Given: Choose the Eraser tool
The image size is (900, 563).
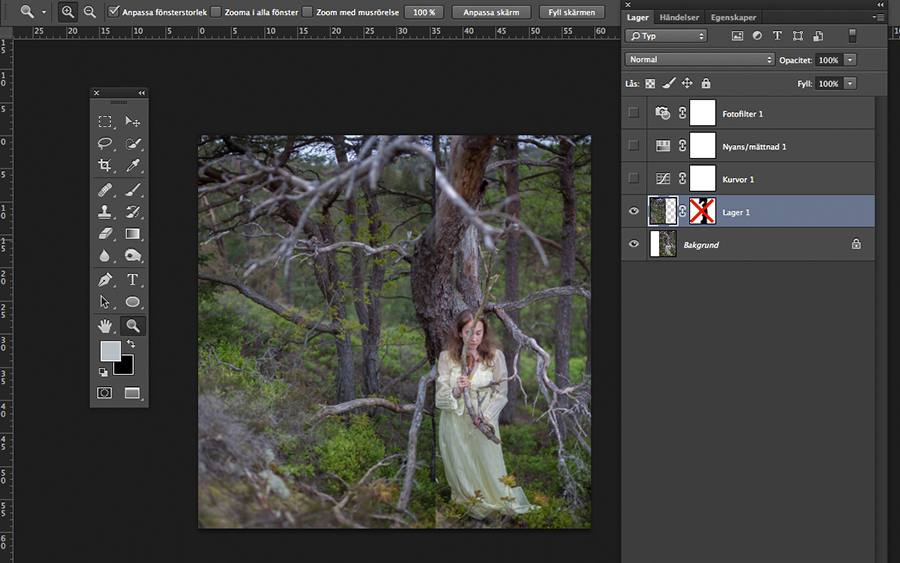Looking at the screenshot, I should click(105, 234).
